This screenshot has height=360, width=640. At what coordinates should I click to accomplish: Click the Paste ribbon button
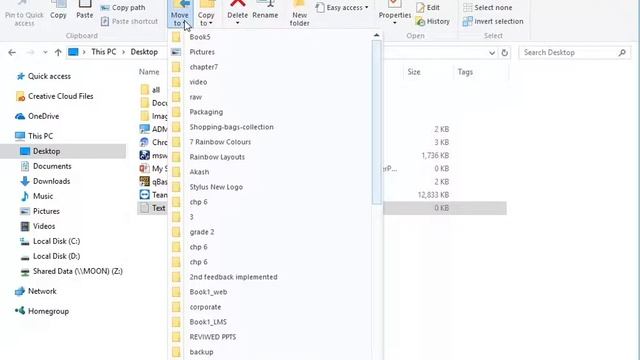[85, 10]
